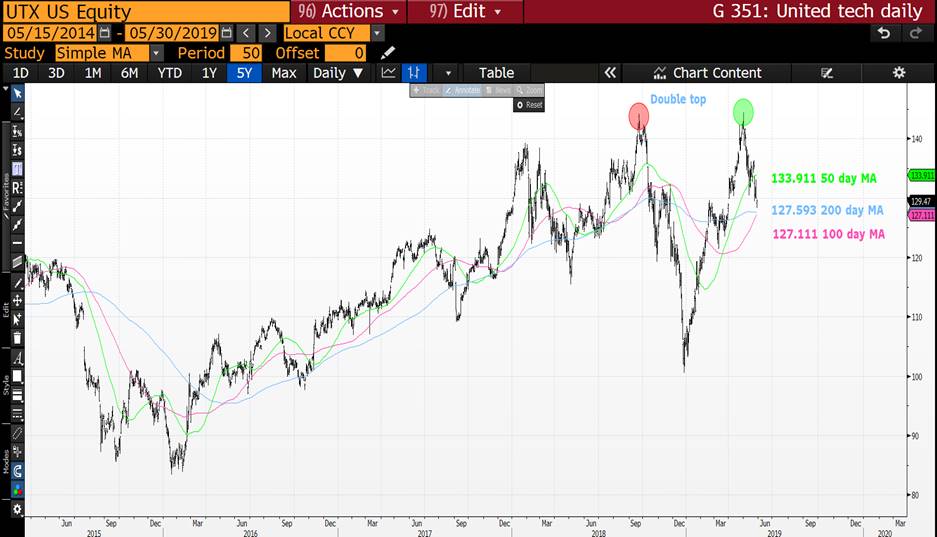
Task: Open the text font style tool
Action: [x=17, y=358]
